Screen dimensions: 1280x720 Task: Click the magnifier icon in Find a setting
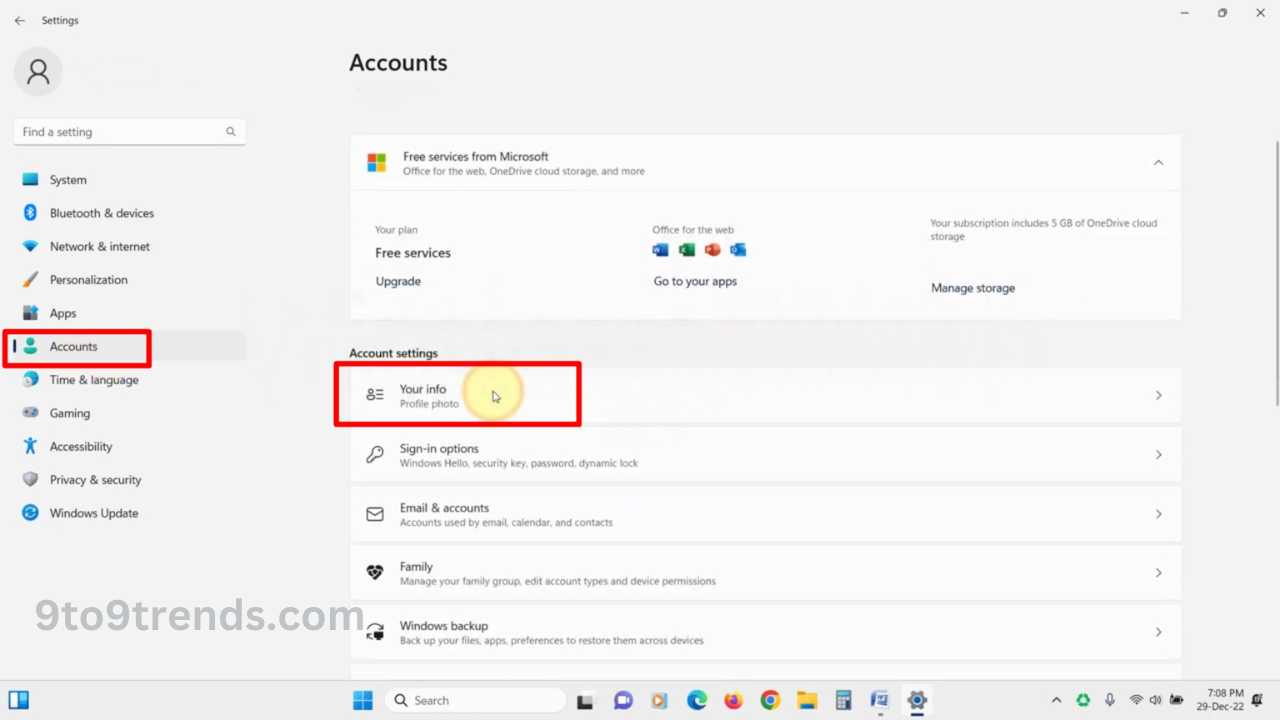[x=231, y=131]
